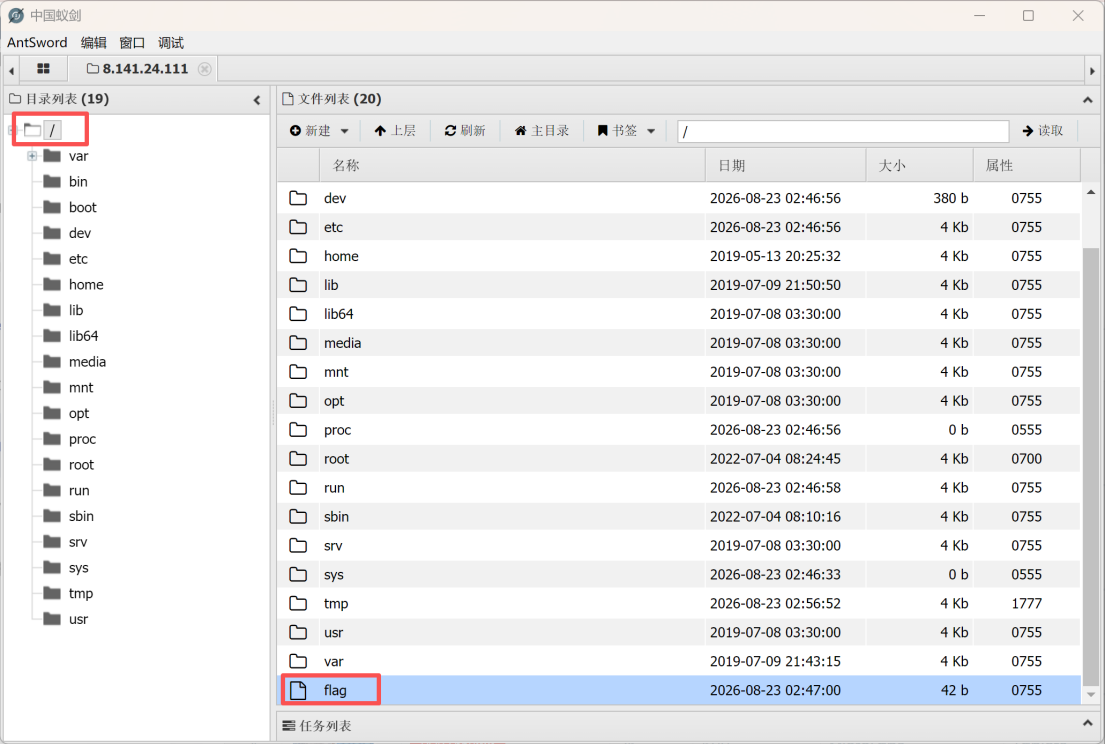Click the usr folder icon in the file list

(298, 632)
